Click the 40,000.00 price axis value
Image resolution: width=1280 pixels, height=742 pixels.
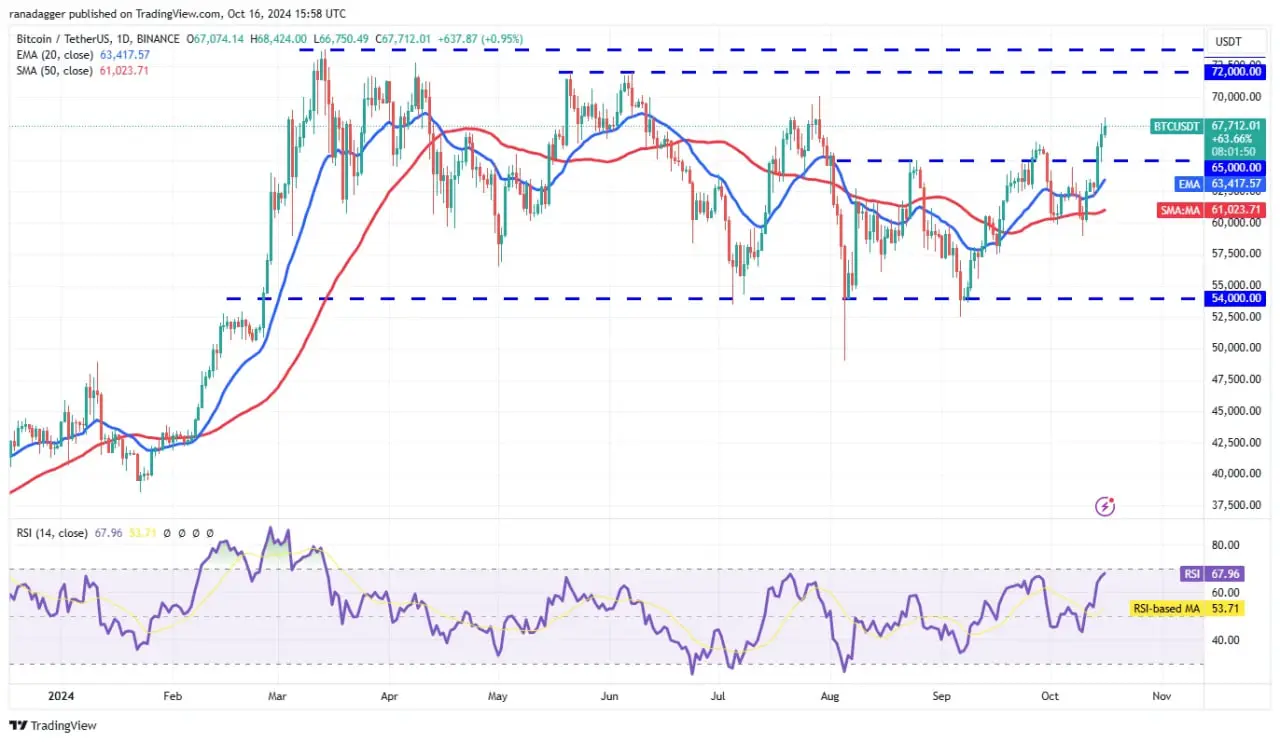tap(1236, 474)
